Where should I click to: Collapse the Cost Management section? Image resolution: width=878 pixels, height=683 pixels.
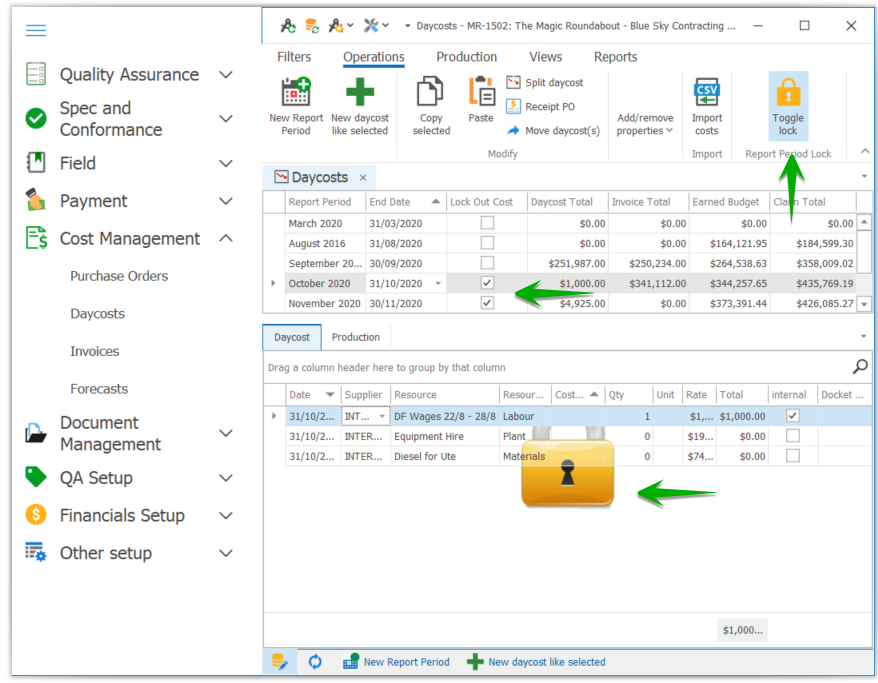tap(226, 239)
